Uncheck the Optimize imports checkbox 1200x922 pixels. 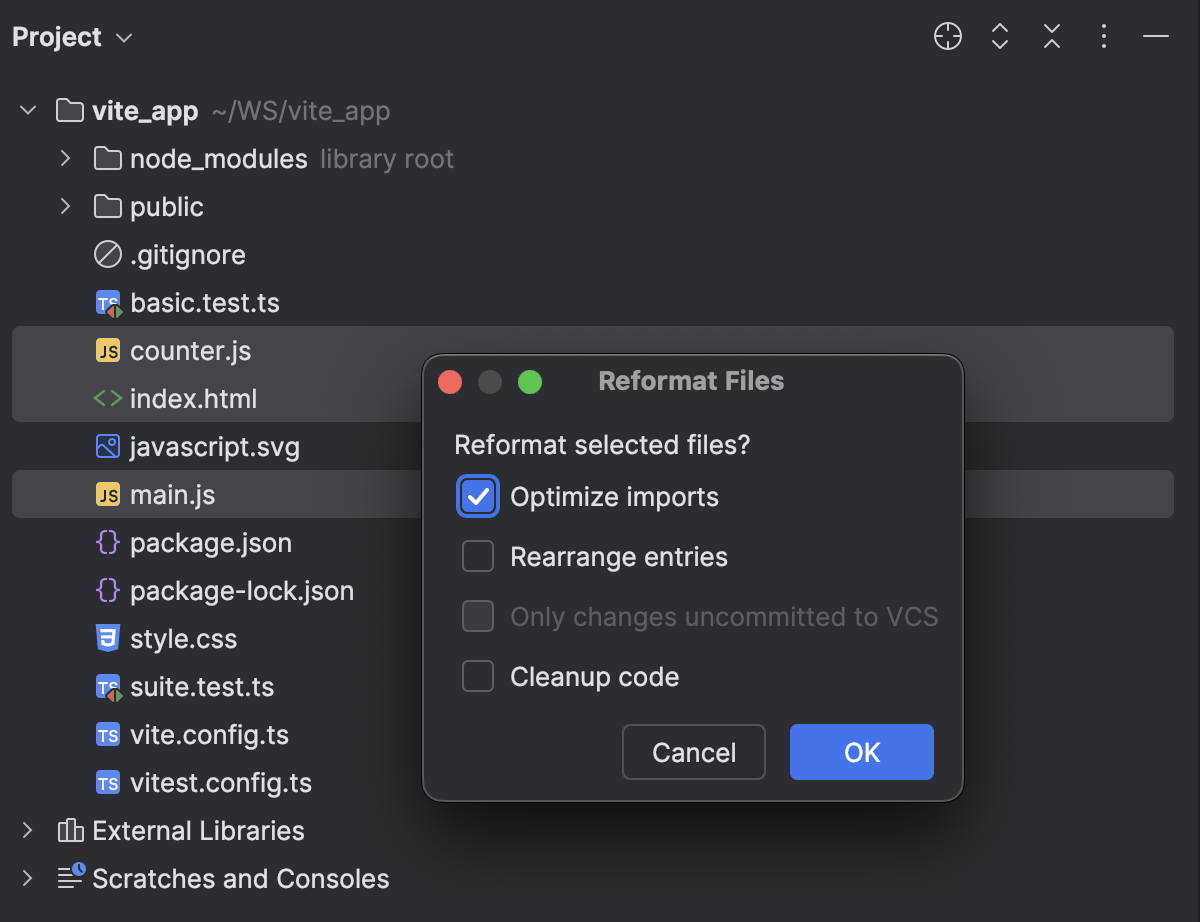pos(477,496)
